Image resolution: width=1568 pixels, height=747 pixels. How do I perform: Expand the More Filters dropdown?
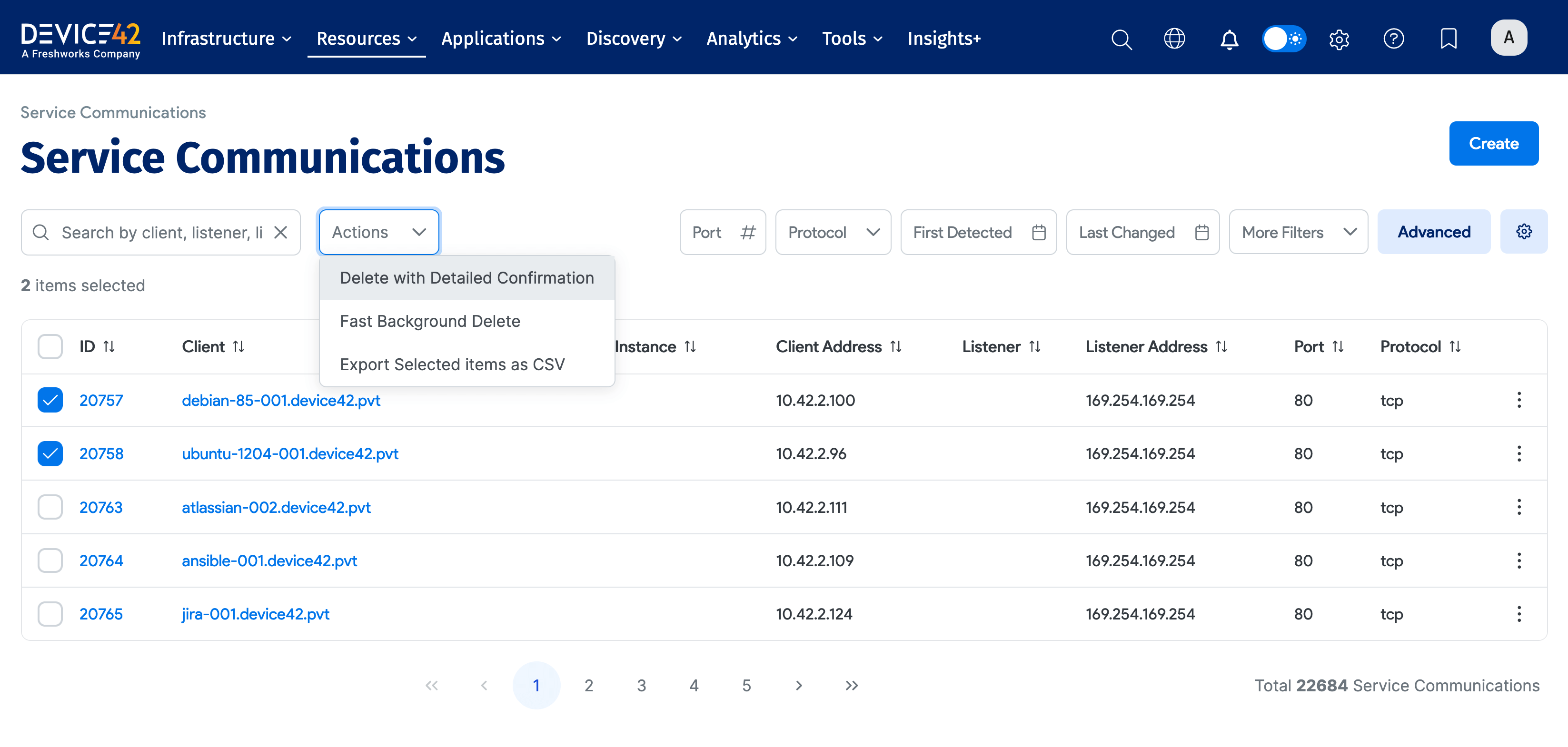click(1299, 232)
